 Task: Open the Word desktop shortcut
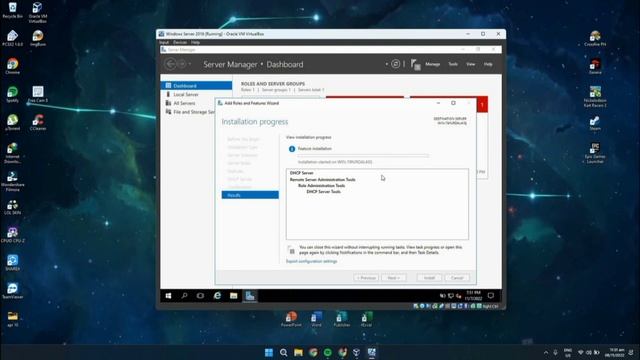[x=316, y=319]
